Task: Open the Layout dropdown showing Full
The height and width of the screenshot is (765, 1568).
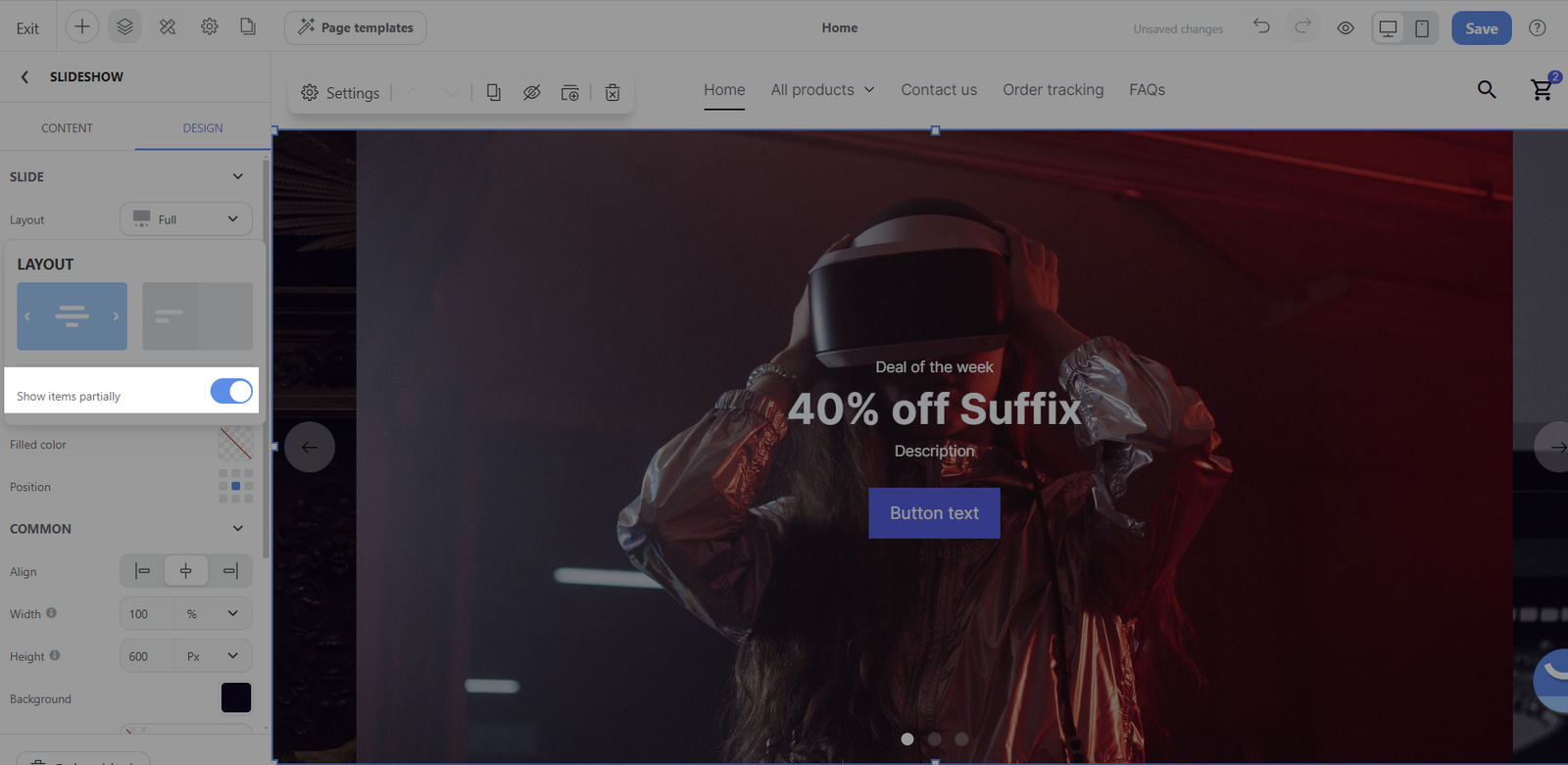Action: click(x=186, y=219)
